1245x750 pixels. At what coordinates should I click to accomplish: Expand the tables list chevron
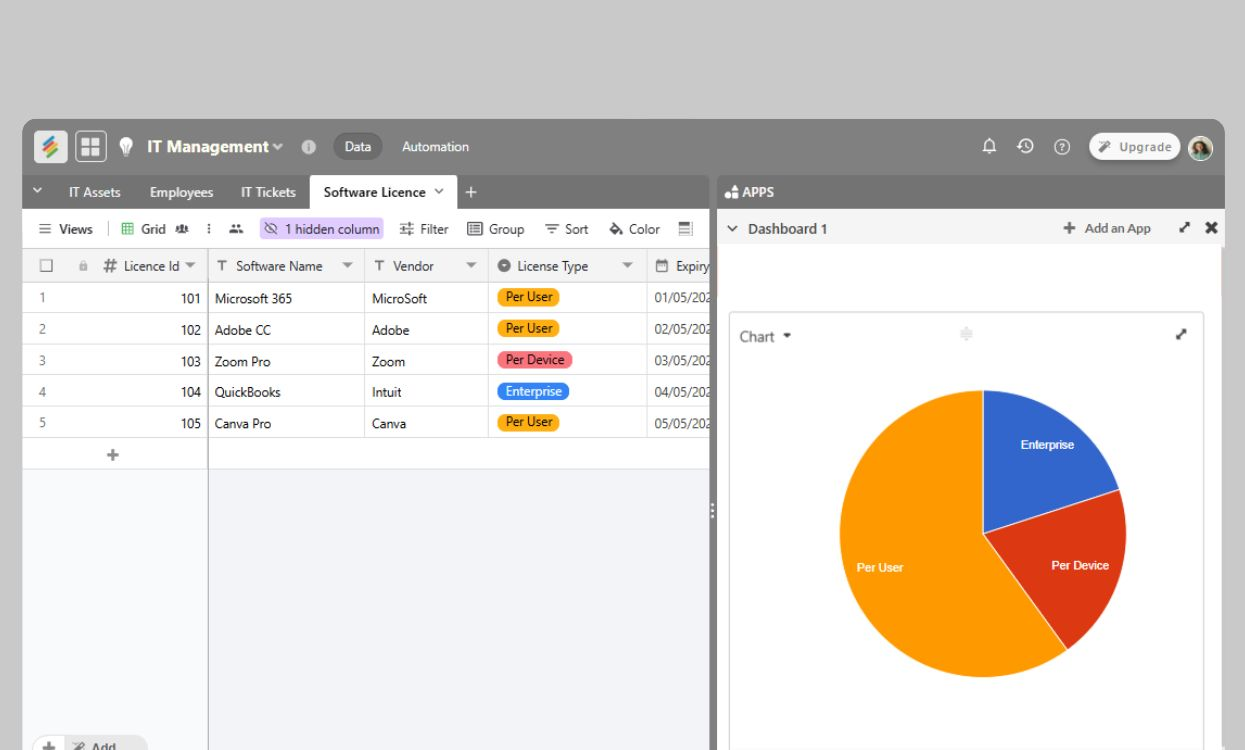pyautogui.click(x=37, y=191)
